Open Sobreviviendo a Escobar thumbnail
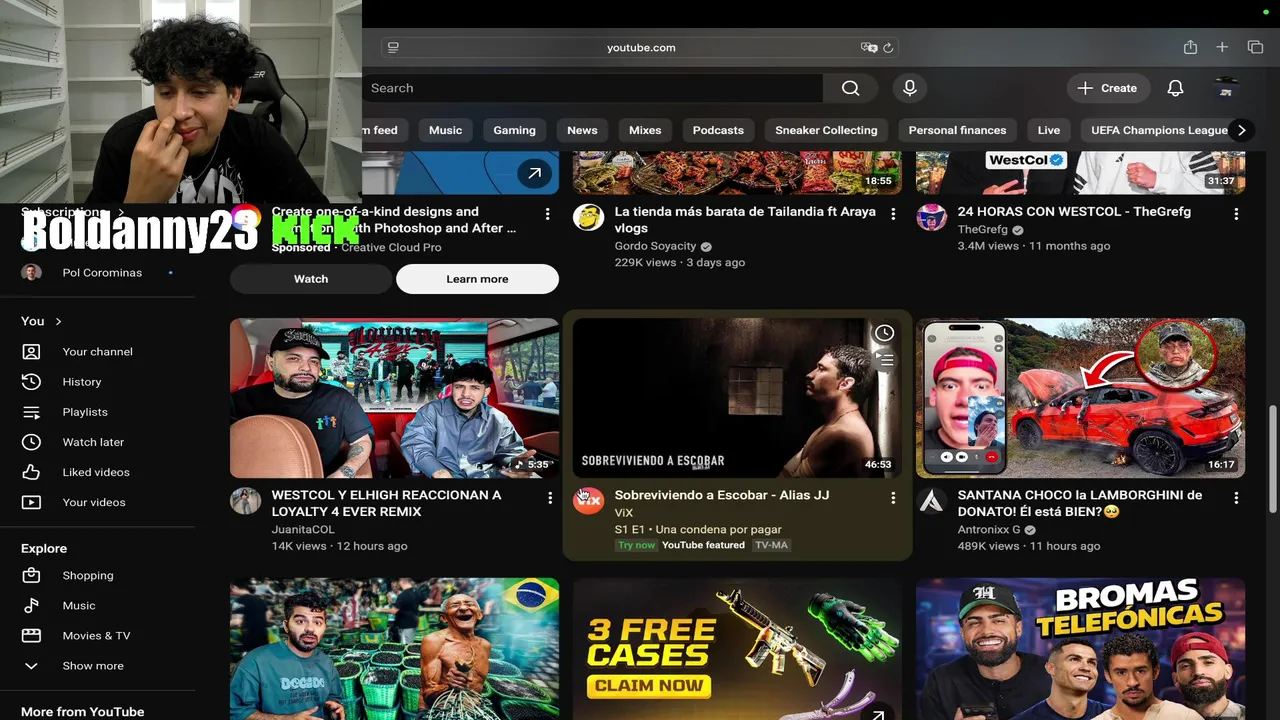Screen dimensions: 1280x720 point(737,398)
